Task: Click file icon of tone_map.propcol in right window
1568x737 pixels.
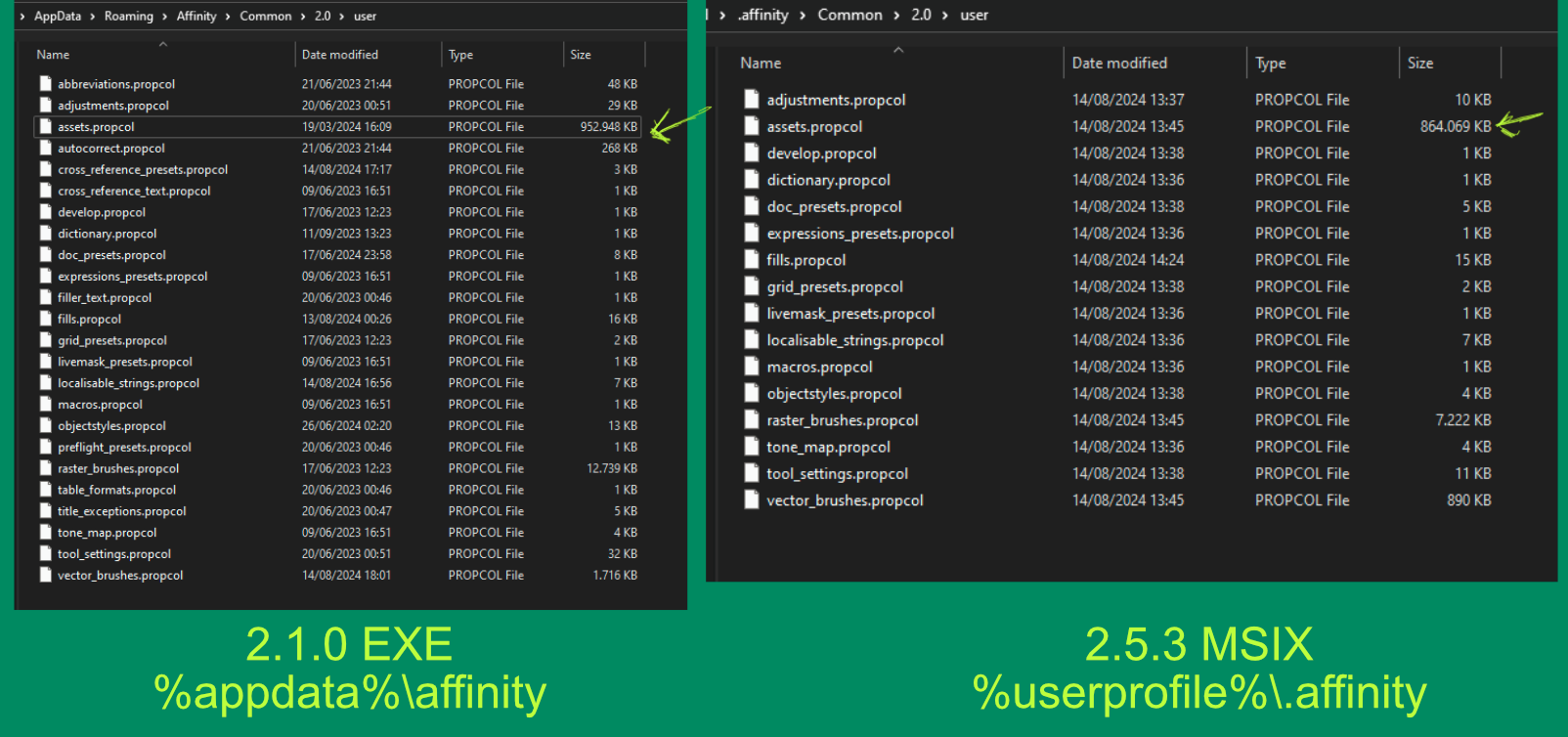Action: [751, 447]
